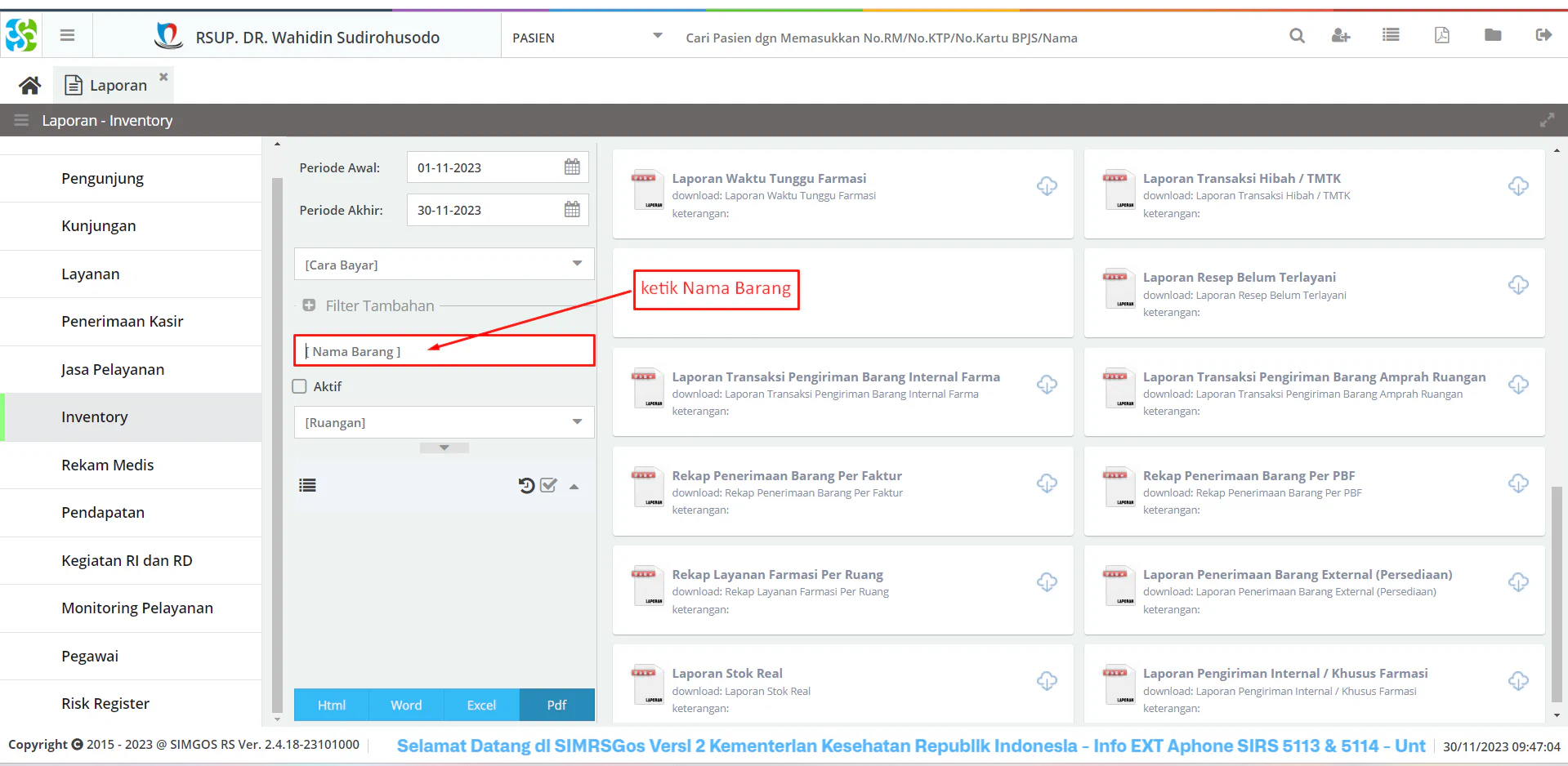Click the PDF document icon in header
1568x766 pixels.
(x=1442, y=35)
